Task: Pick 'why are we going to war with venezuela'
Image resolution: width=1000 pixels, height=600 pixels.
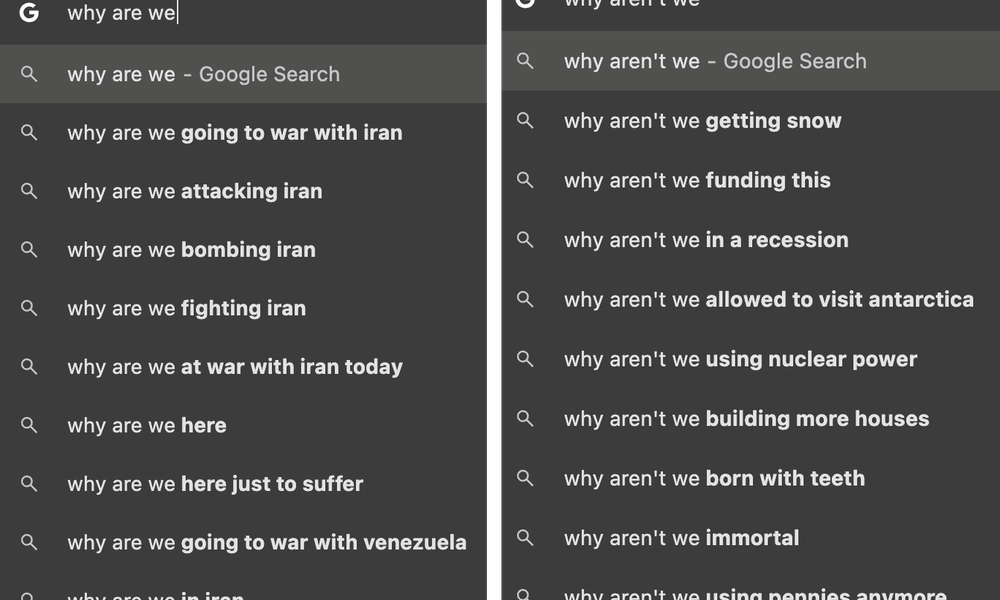Action: point(267,543)
